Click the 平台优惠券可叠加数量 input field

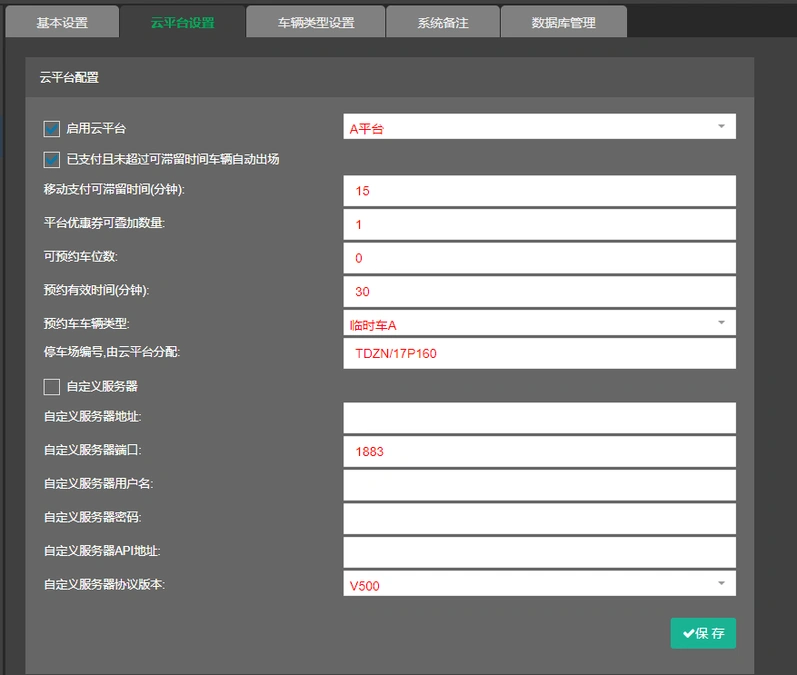(x=539, y=225)
